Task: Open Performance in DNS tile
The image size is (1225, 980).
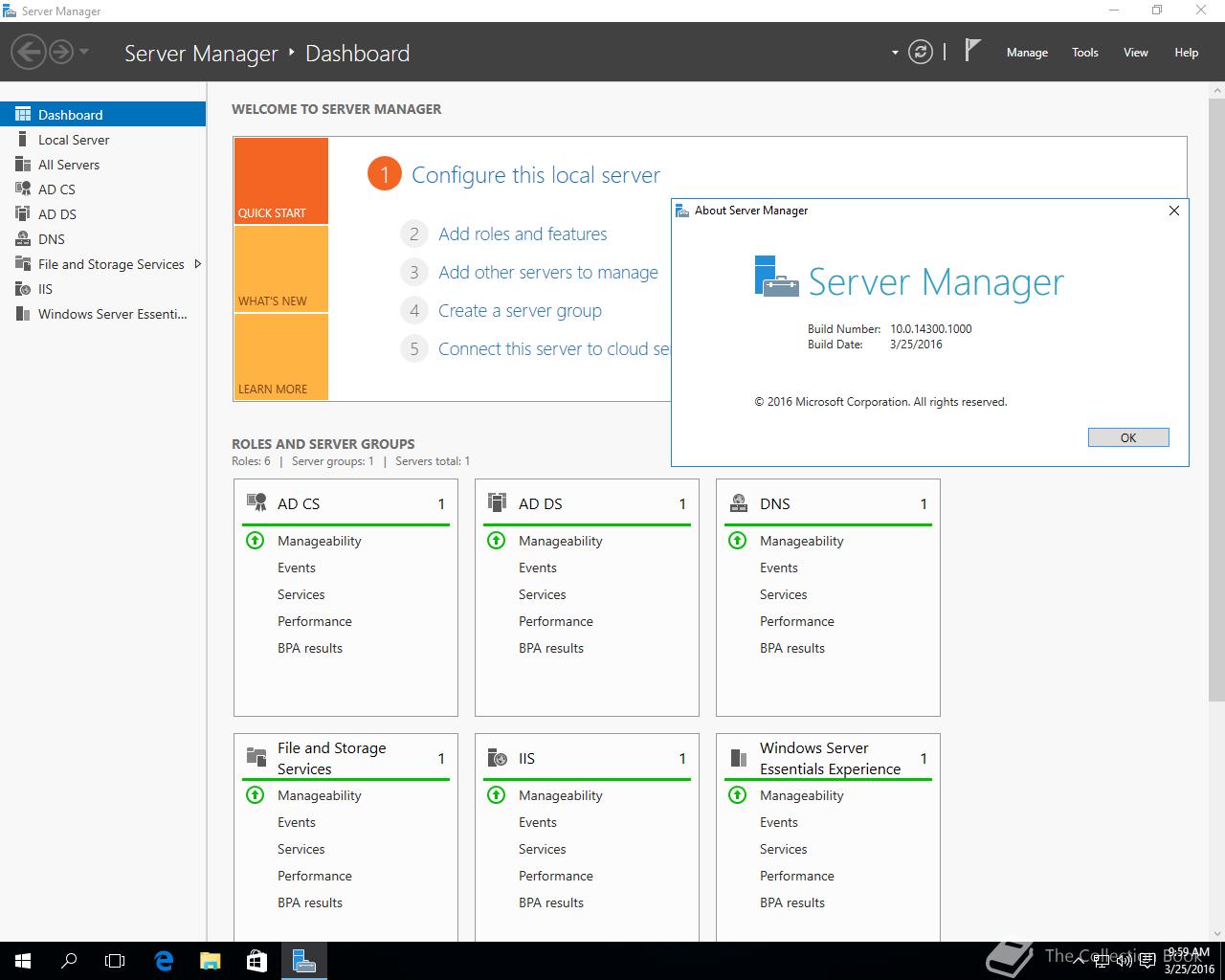Action: coord(797,621)
